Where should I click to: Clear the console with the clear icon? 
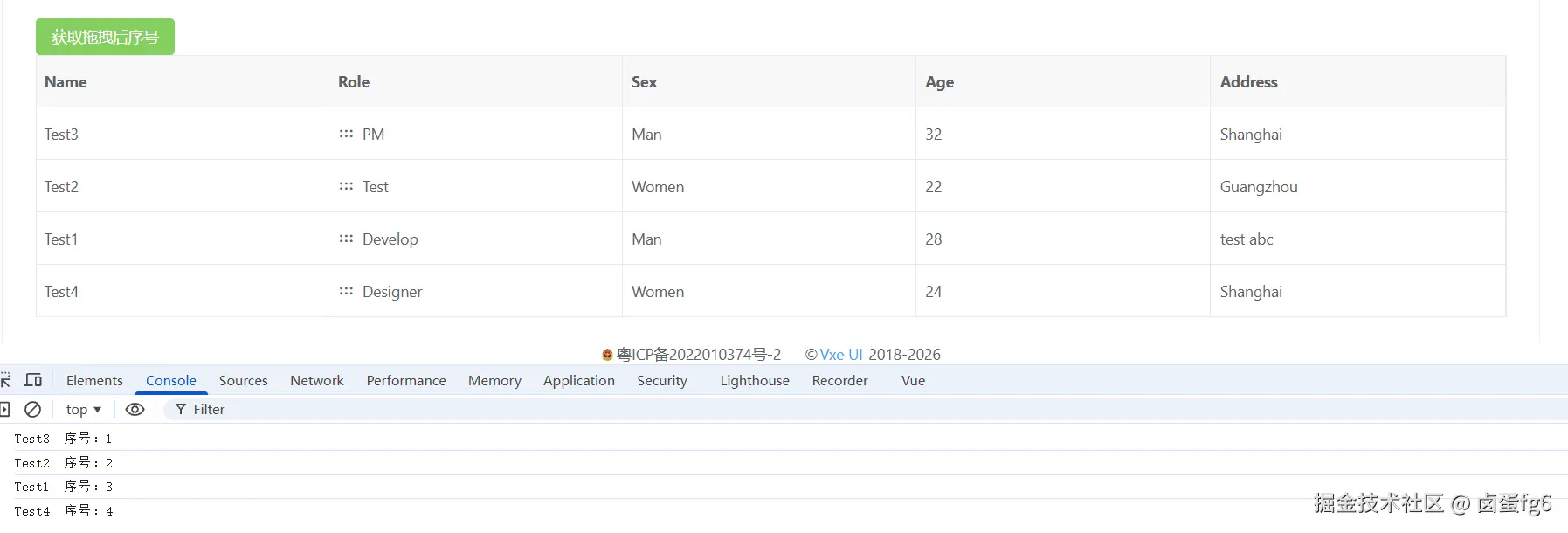[32, 409]
